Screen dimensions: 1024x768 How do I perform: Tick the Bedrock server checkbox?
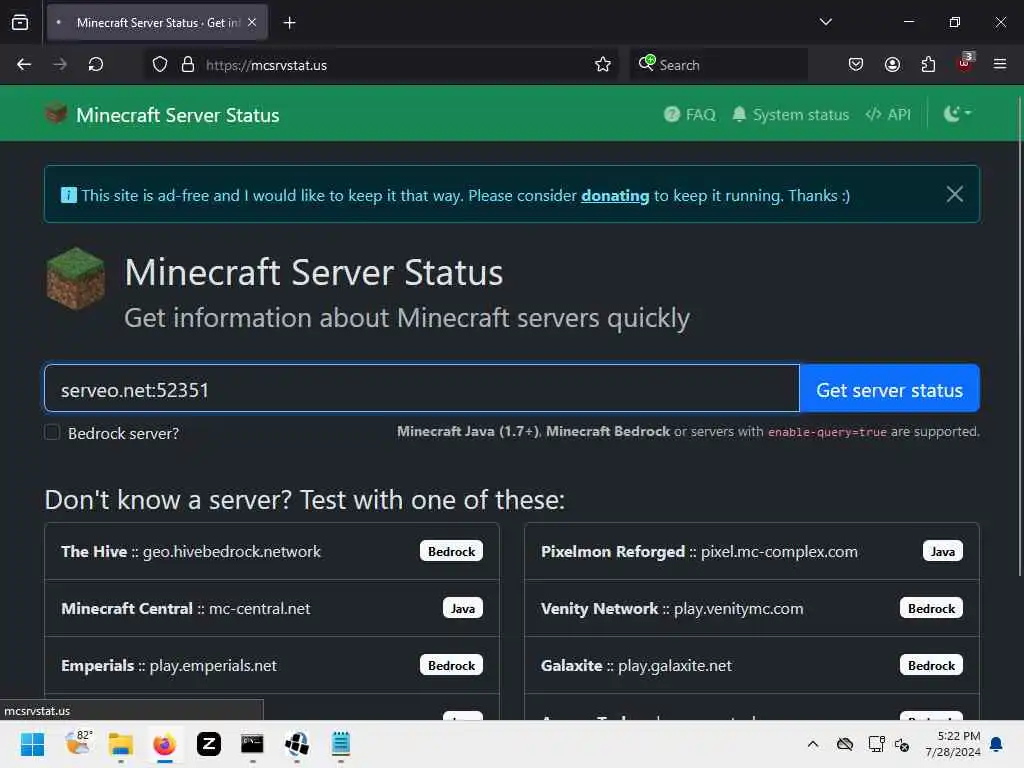click(52, 432)
